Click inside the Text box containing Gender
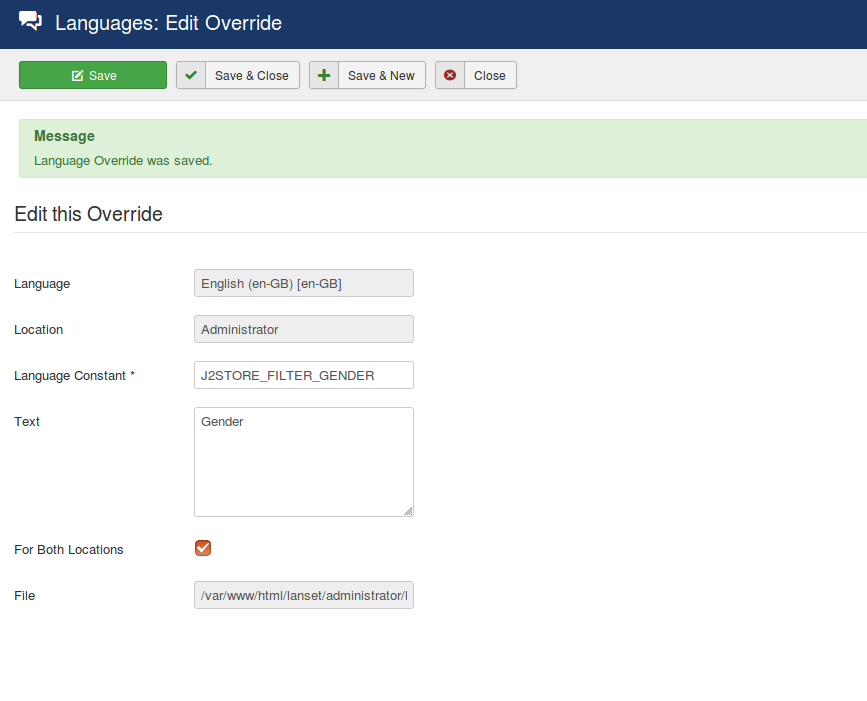Viewport: 867px width, 701px height. point(303,461)
